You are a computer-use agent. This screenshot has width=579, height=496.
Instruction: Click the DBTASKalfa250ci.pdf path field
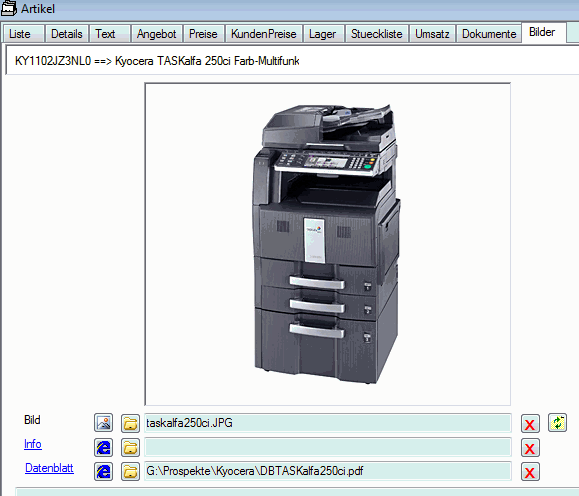pyautogui.click(x=328, y=471)
